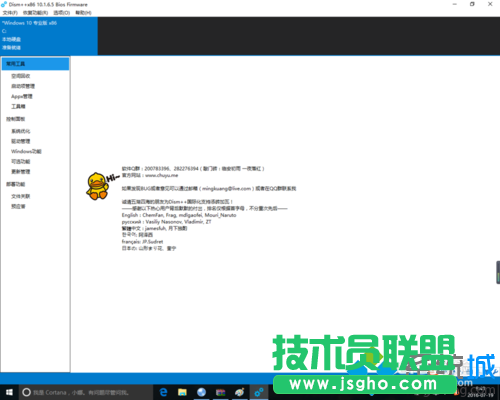This screenshot has width=500, height=400.
Task: Open 系统优化 in the sidebar
Action: 21,131
